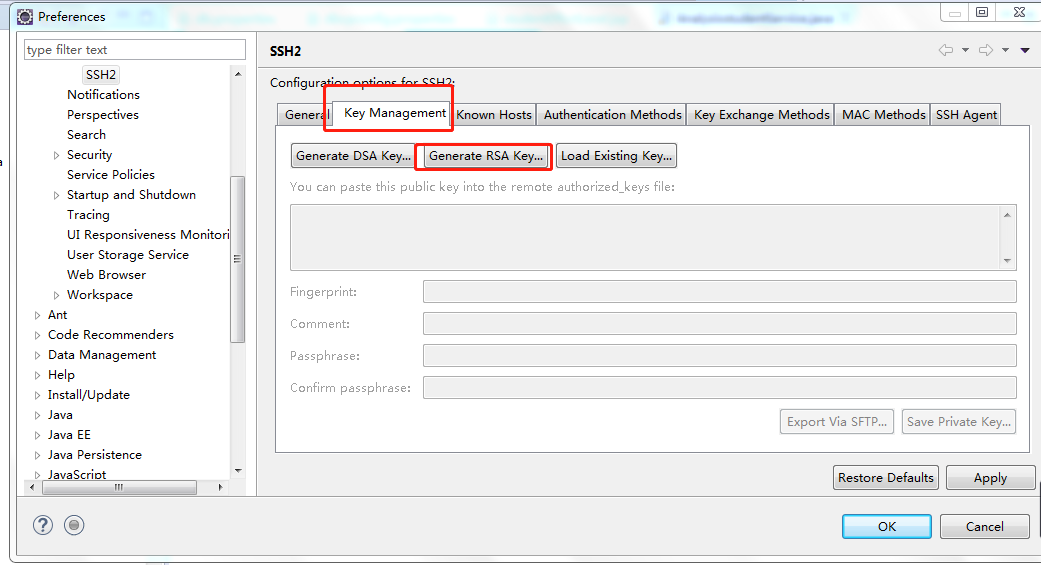Click the Apply button
Image resolution: width=1041 pixels, height=565 pixels.
[x=990, y=477]
